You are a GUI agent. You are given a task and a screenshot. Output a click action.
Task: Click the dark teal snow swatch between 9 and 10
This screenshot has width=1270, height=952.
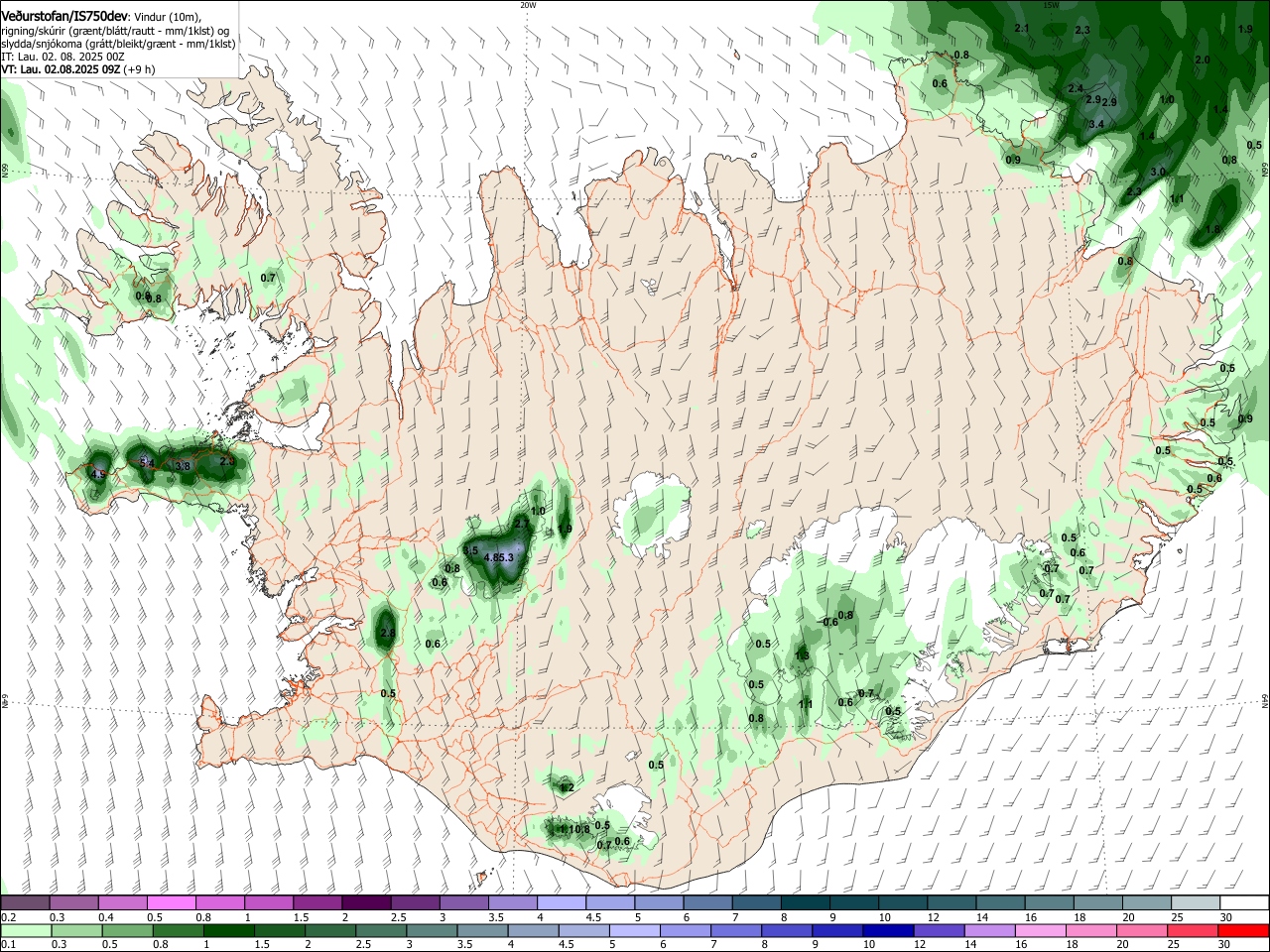(x=854, y=903)
